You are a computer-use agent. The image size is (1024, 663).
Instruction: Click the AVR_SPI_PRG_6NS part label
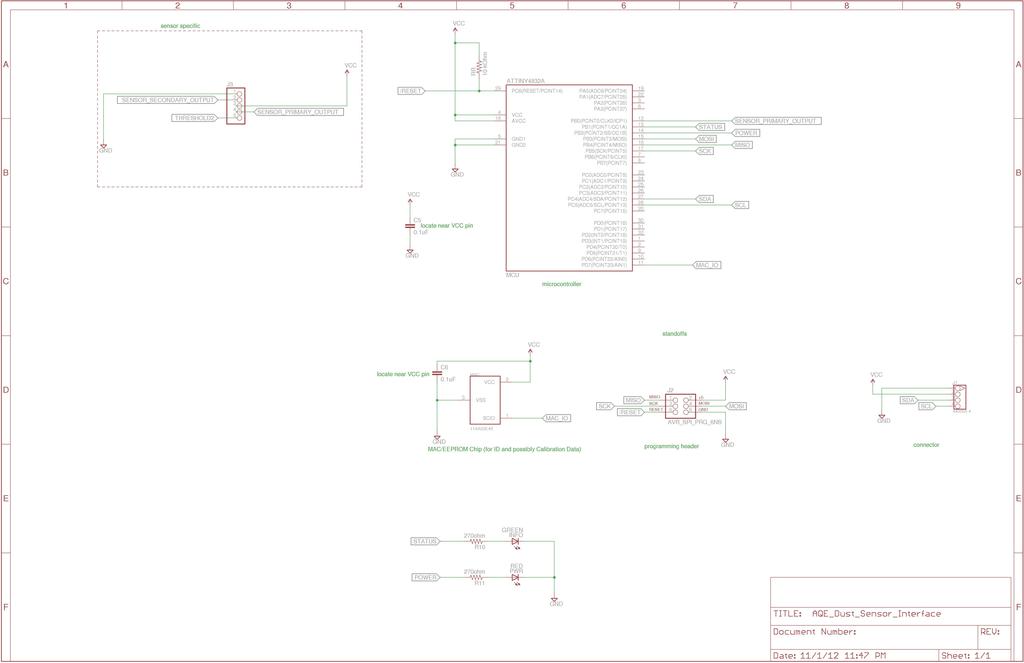(694, 423)
